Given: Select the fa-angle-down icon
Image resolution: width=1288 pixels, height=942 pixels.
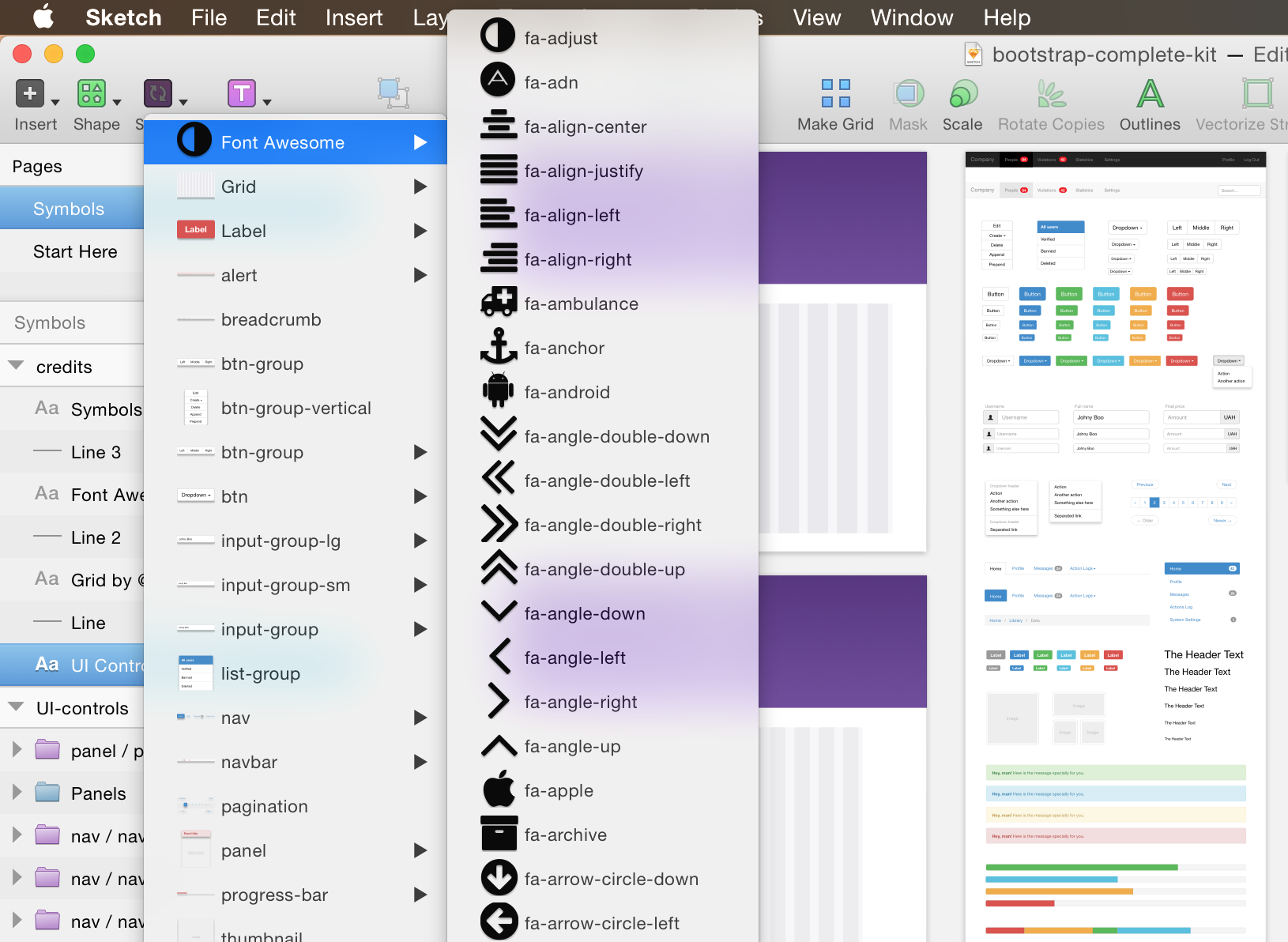Looking at the screenshot, I should [x=603, y=613].
